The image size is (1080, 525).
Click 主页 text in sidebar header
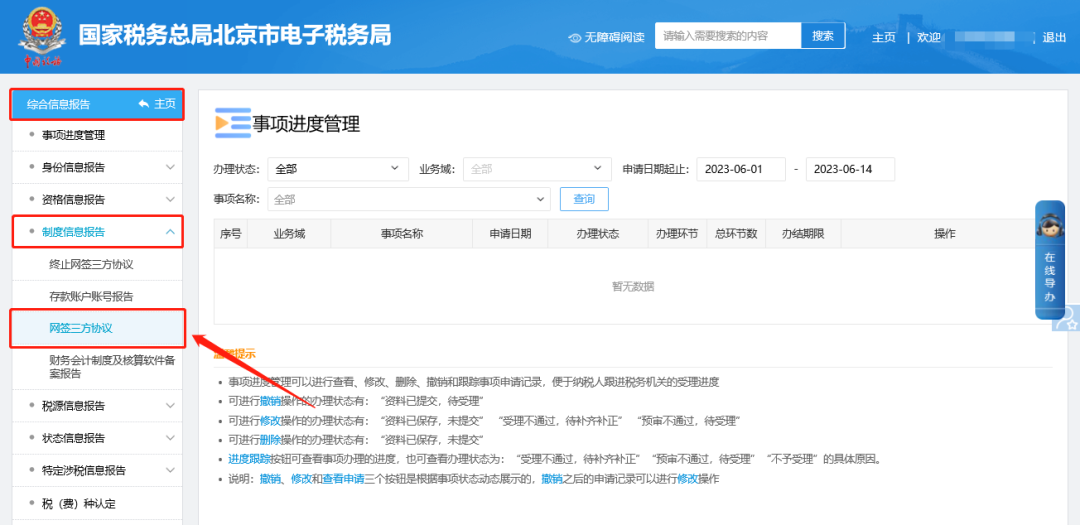(x=165, y=104)
